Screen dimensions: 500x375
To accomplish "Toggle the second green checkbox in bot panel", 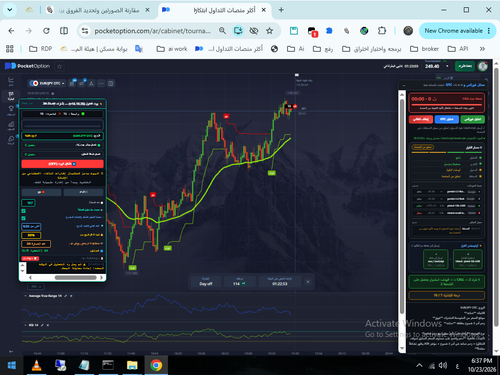I will pos(23,218).
